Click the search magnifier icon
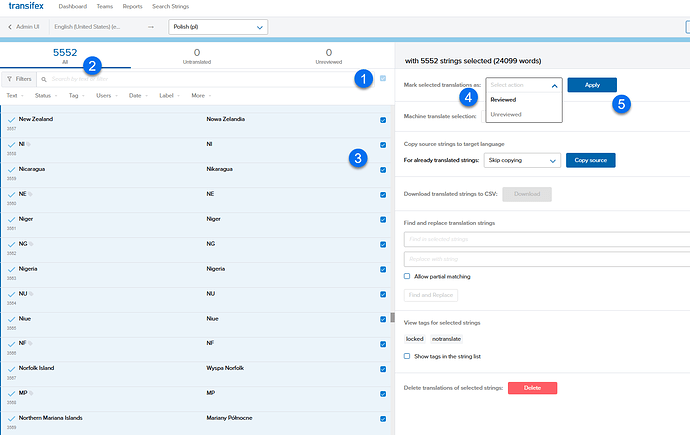690x435 pixels. pyautogui.click(x=44, y=80)
